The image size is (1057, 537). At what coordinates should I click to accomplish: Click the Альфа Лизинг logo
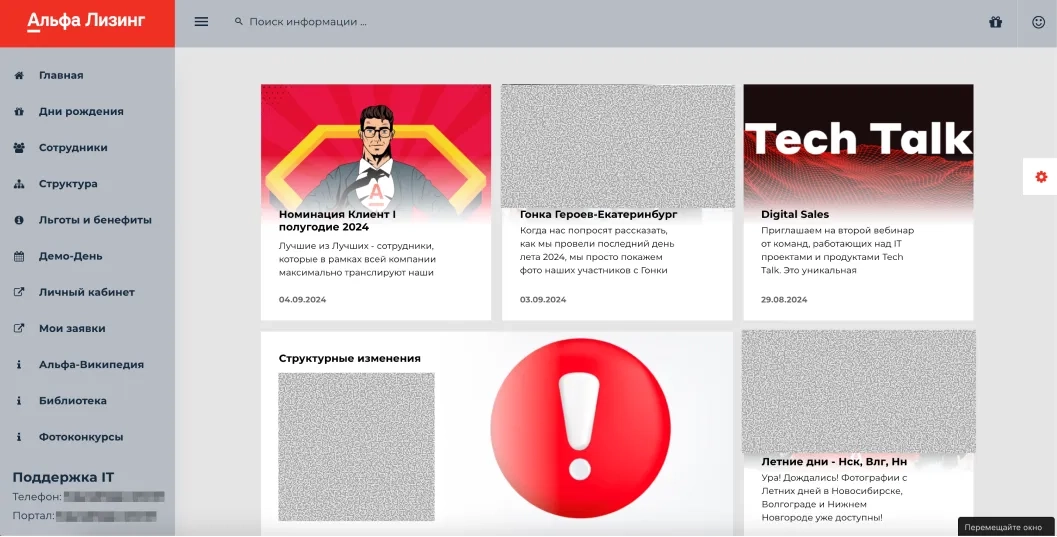tap(86, 22)
